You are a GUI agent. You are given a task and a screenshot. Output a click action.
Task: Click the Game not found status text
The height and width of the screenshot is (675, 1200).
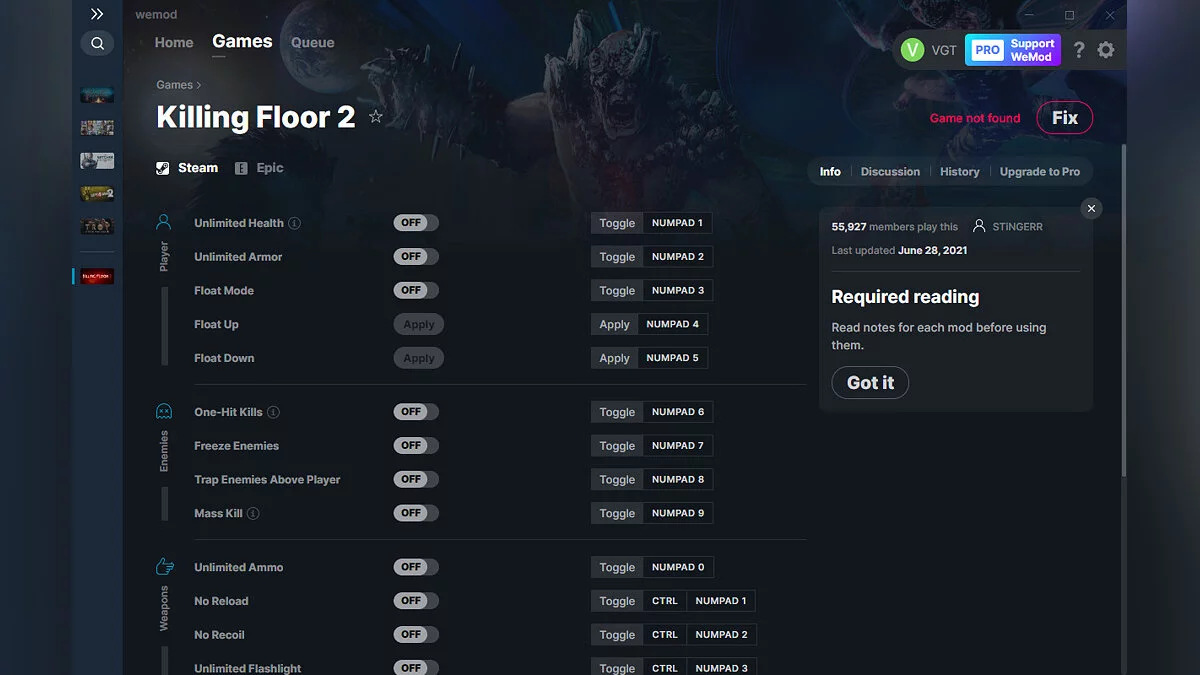tap(975, 118)
